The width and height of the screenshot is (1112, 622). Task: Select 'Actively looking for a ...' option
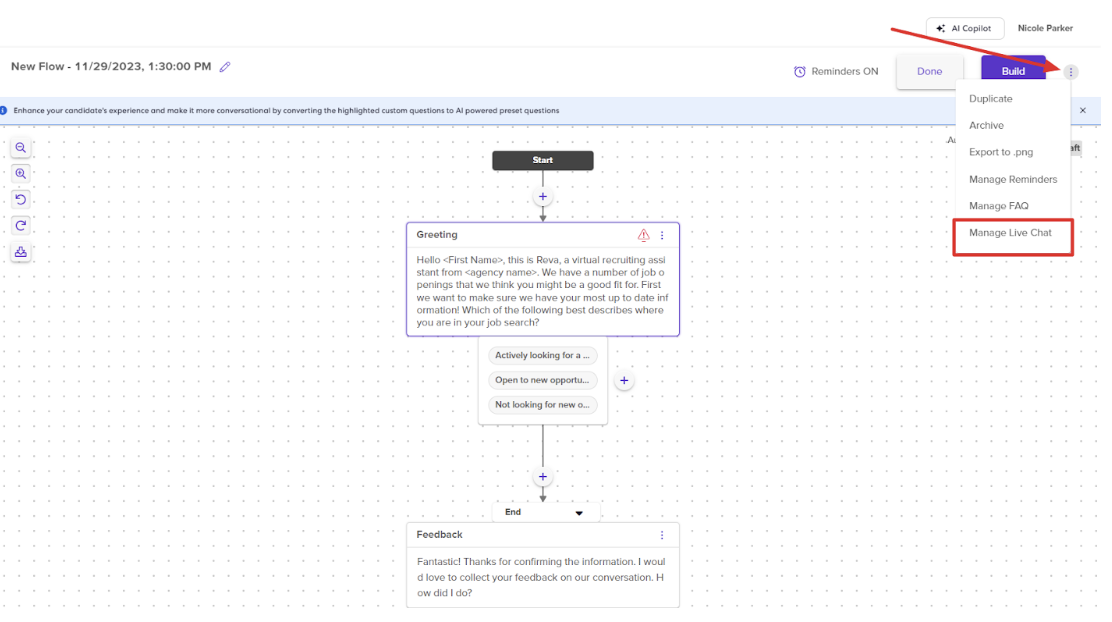pos(543,355)
